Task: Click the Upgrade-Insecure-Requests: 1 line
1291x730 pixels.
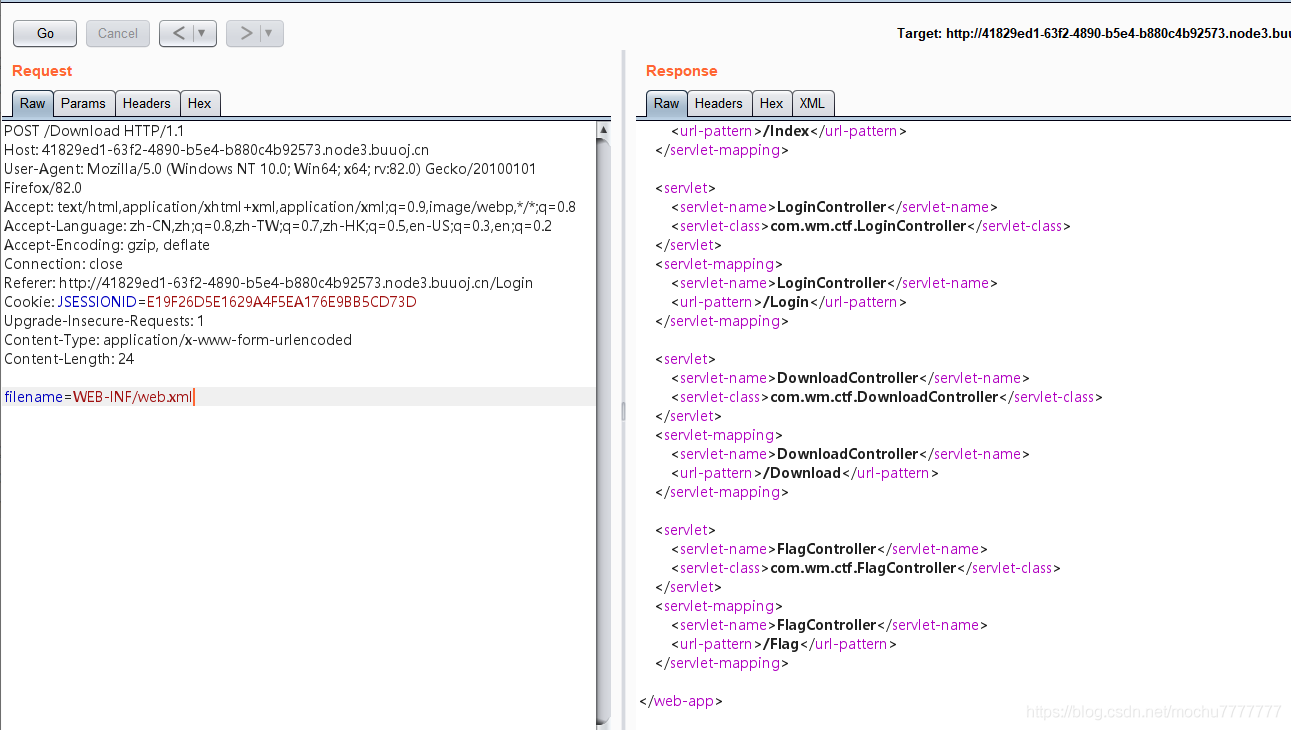Action: click(104, 321)
